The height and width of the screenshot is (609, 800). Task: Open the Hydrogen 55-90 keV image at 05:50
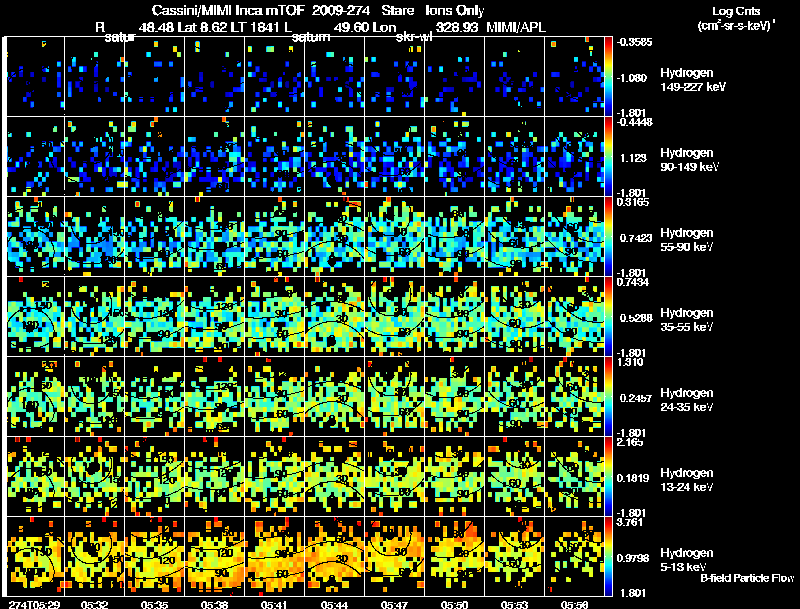[x=455, y=236]
